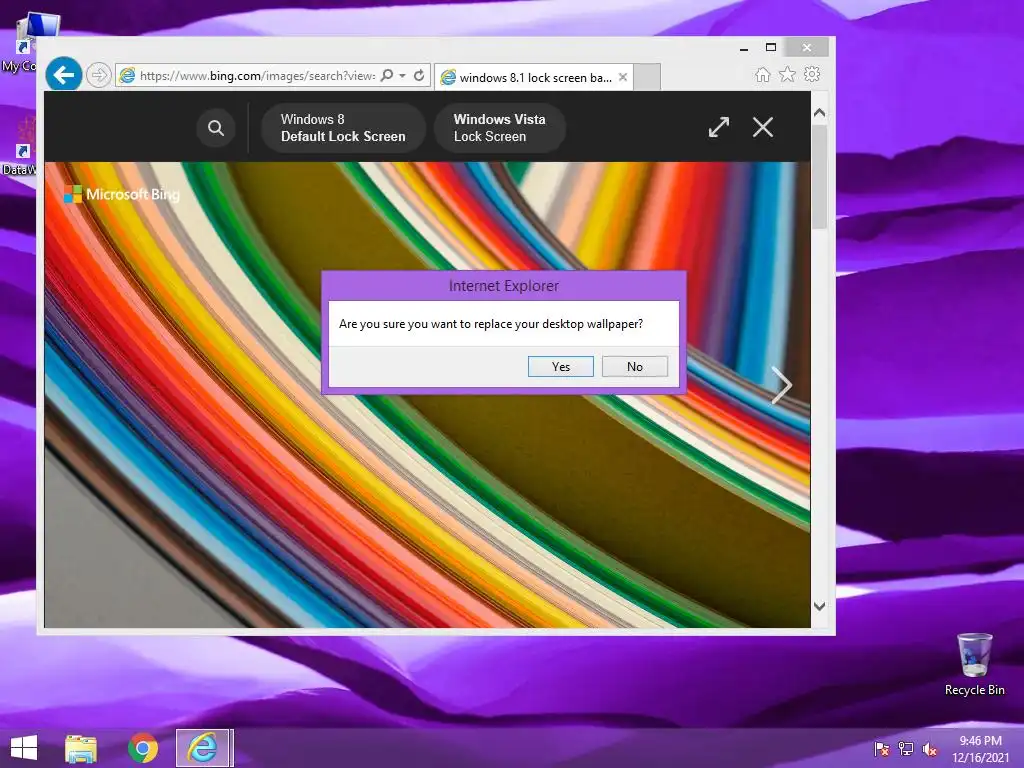Click the Action Center flag tray icon
This screenshot has height=768, width=1024.
point(881,749)
